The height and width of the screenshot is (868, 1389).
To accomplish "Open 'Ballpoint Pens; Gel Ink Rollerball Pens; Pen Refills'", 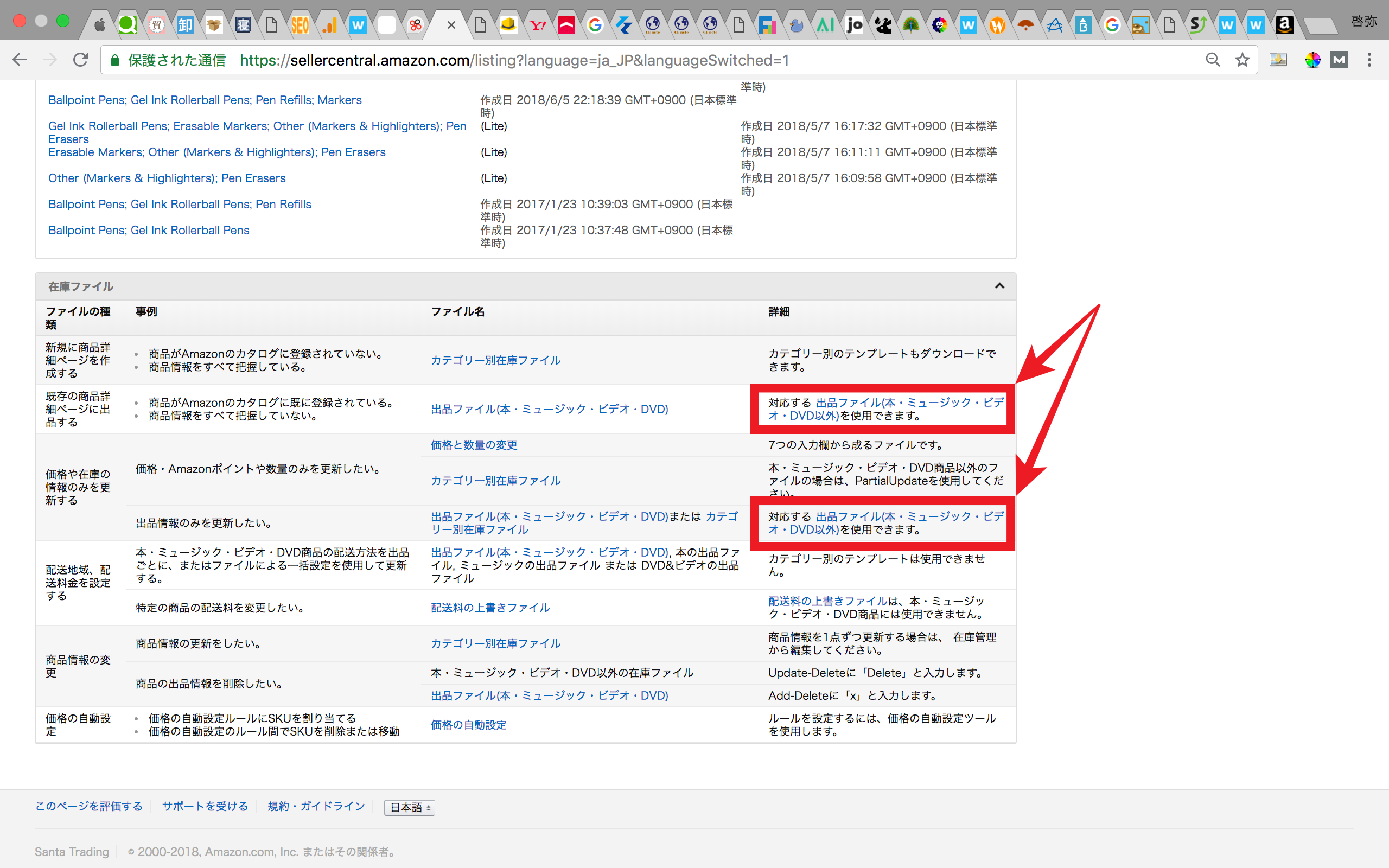I will pos(180,205).
